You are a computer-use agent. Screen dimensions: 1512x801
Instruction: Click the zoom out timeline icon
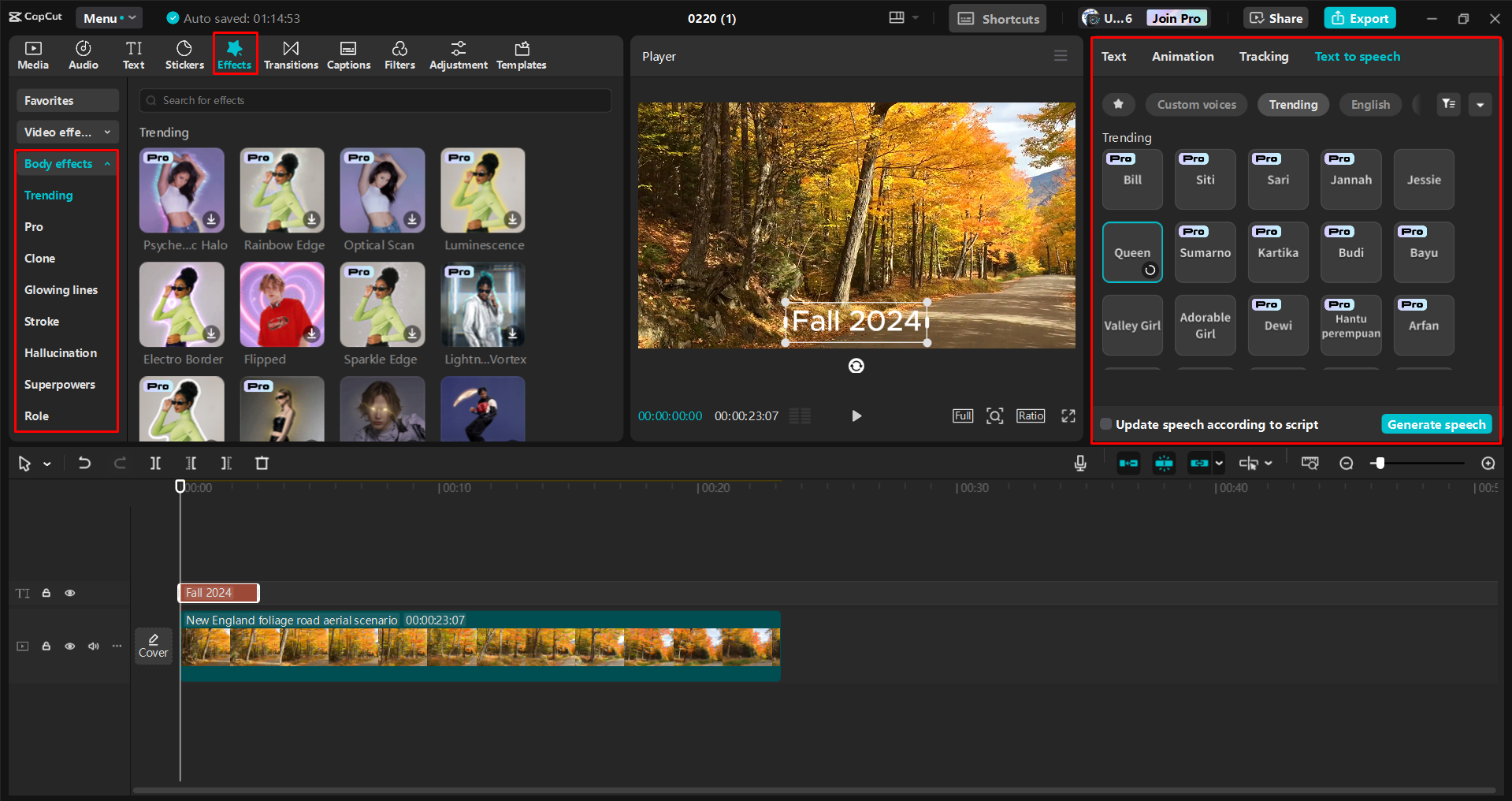click(1347, 464)
